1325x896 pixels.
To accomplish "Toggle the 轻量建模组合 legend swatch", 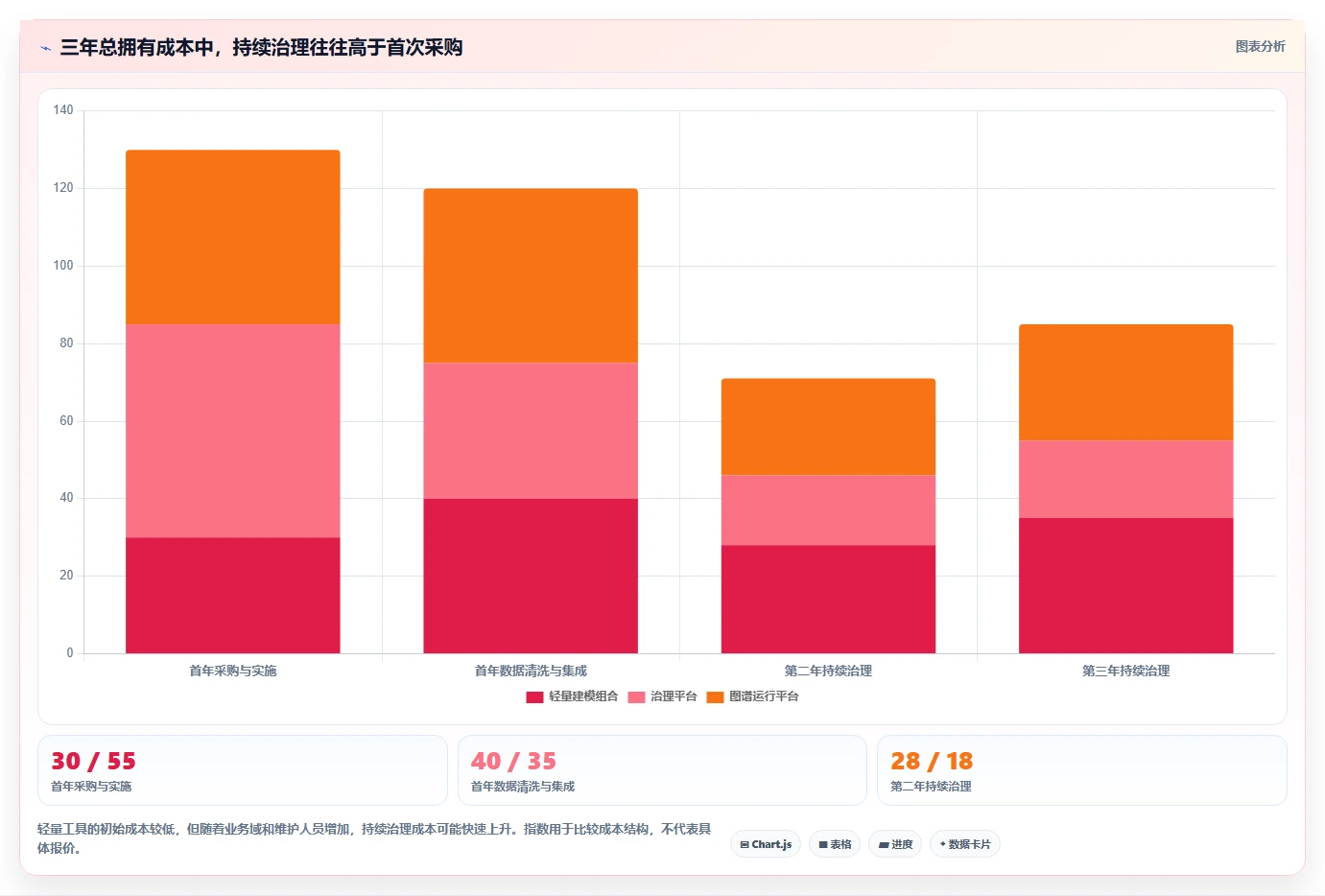I will pos(534,696).
